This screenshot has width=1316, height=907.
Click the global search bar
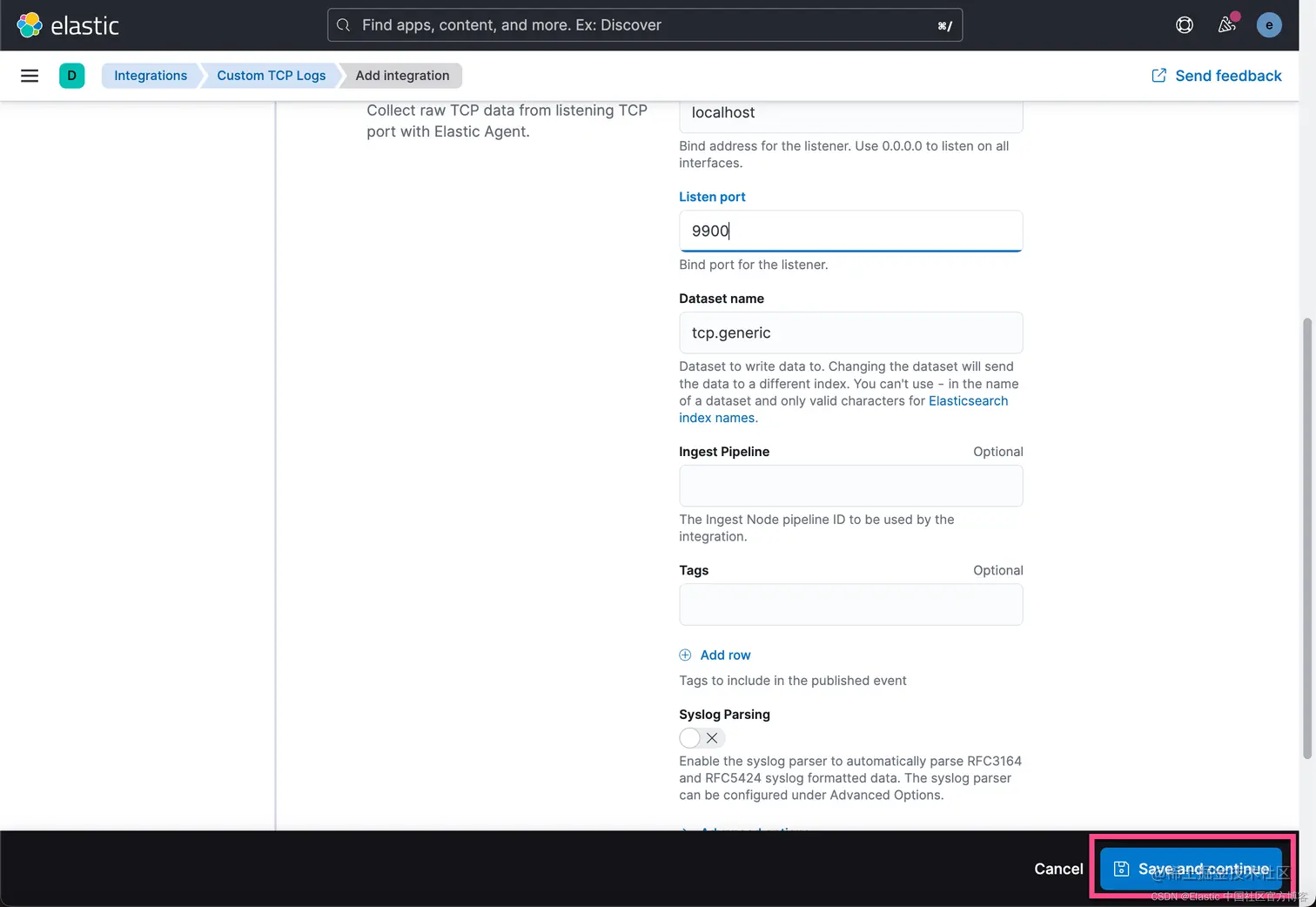coord(645,25)
